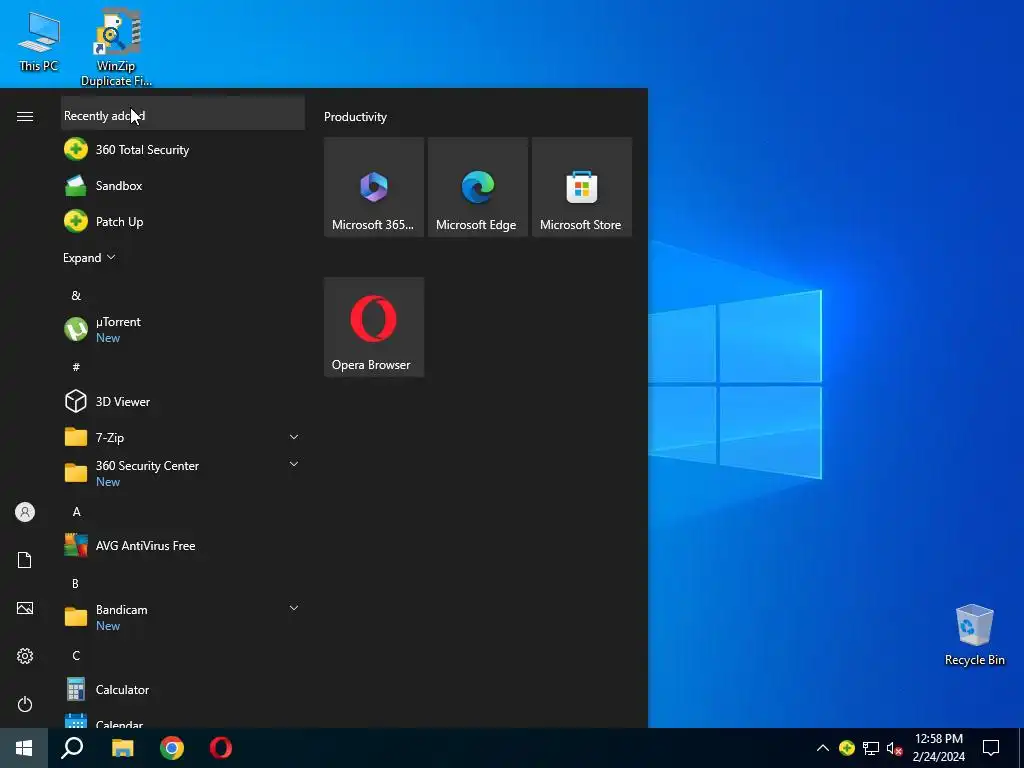Select the Recycle Bin desktop icon
Image resolution: width=1024 pixels, height=768 pixels.
point(974,635)
